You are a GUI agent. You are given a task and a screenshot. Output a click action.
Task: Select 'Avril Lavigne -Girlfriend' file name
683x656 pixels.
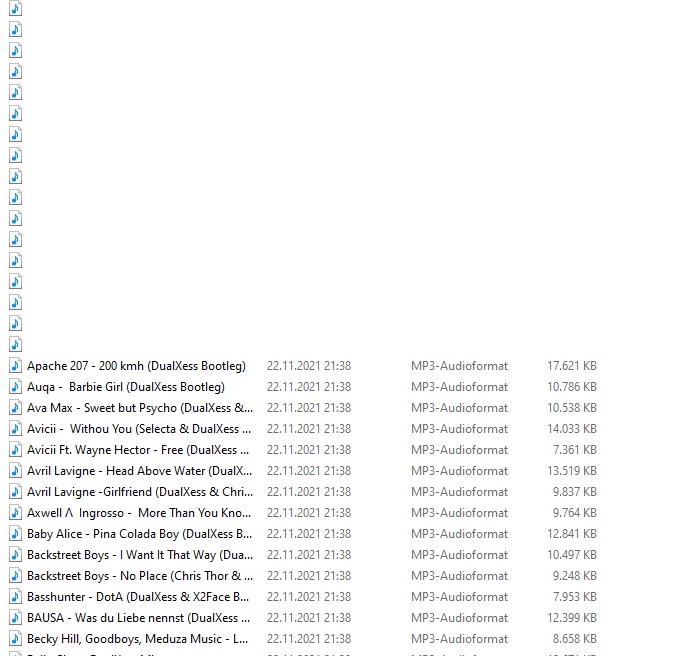(140, 492)
